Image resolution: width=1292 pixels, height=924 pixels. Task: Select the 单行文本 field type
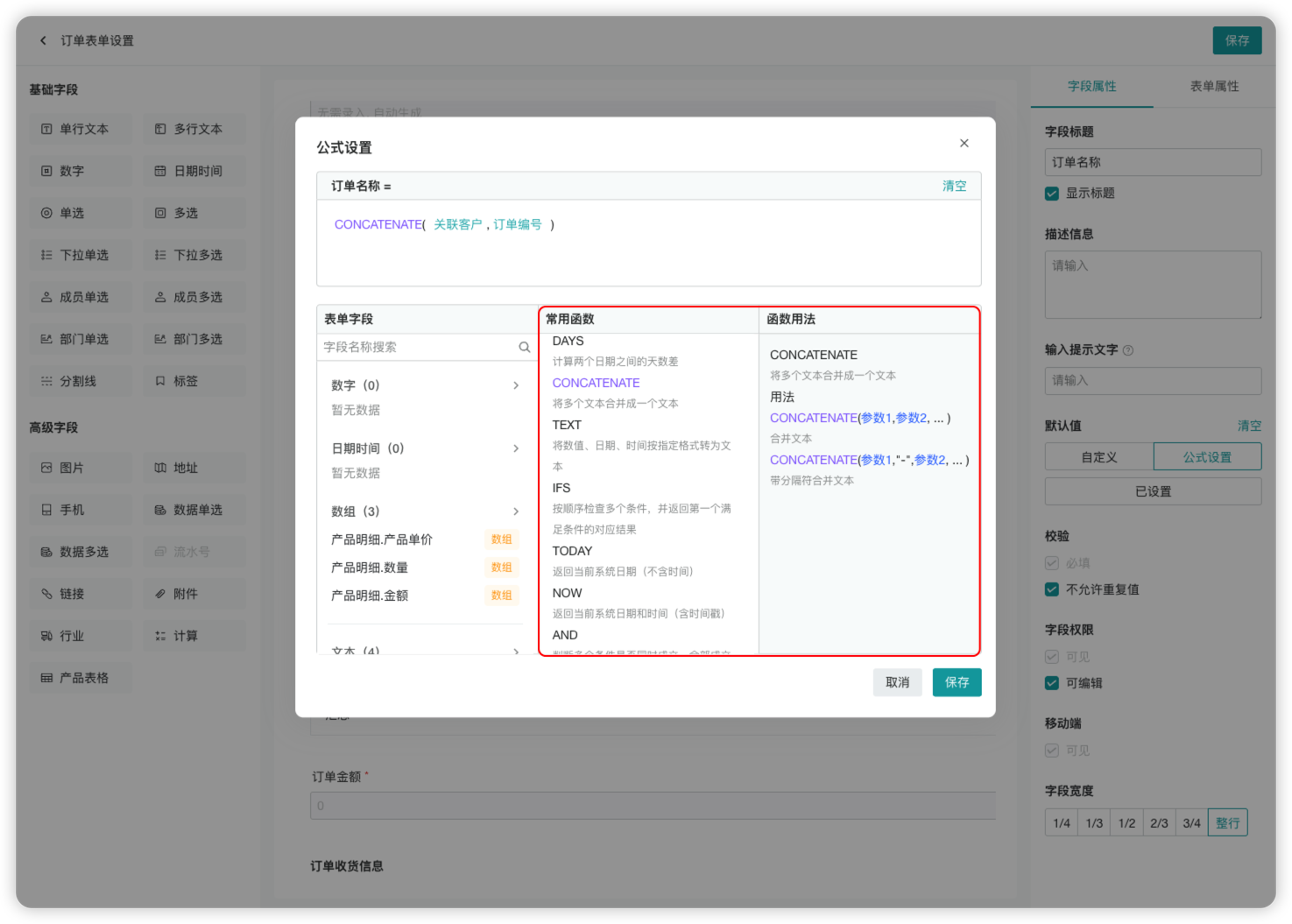coord(80,129)
